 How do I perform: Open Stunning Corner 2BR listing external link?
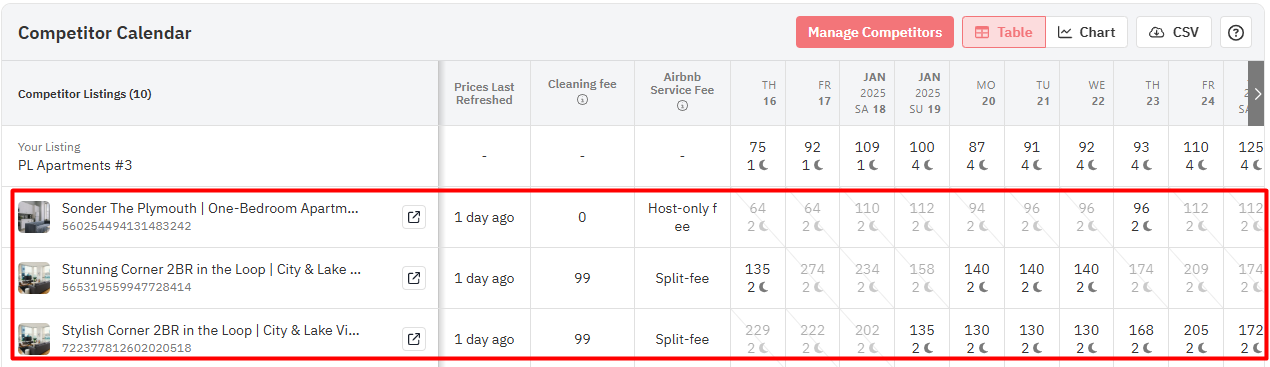pos(414,278)
